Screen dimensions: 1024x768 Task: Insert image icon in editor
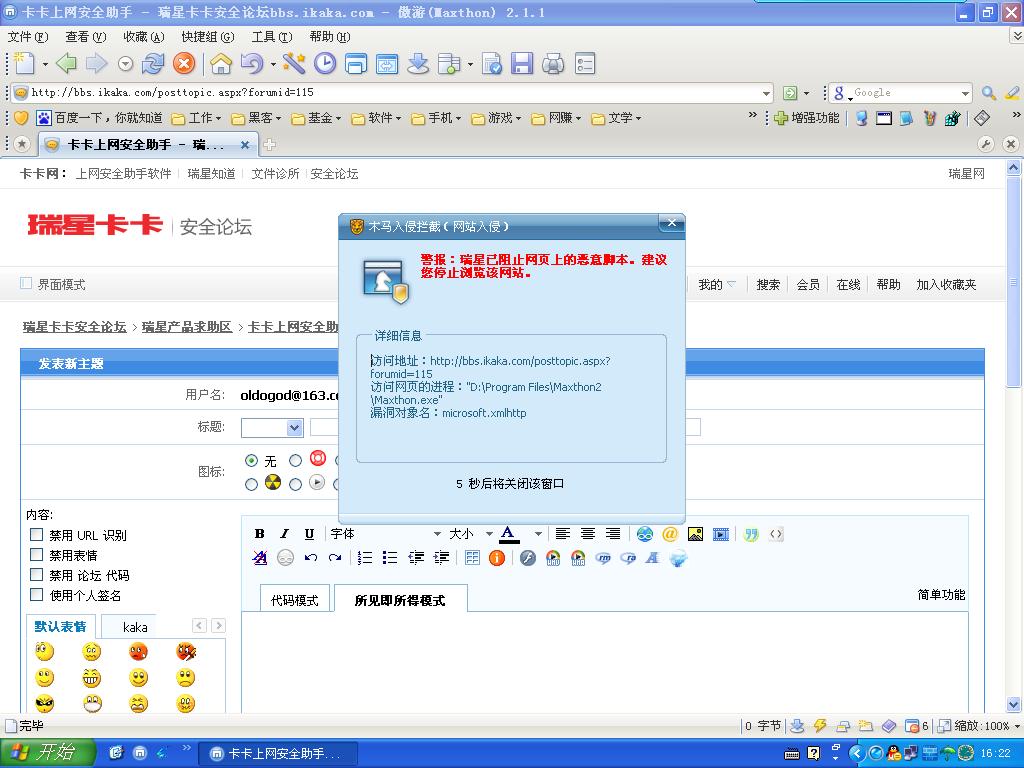pos(696,534)
